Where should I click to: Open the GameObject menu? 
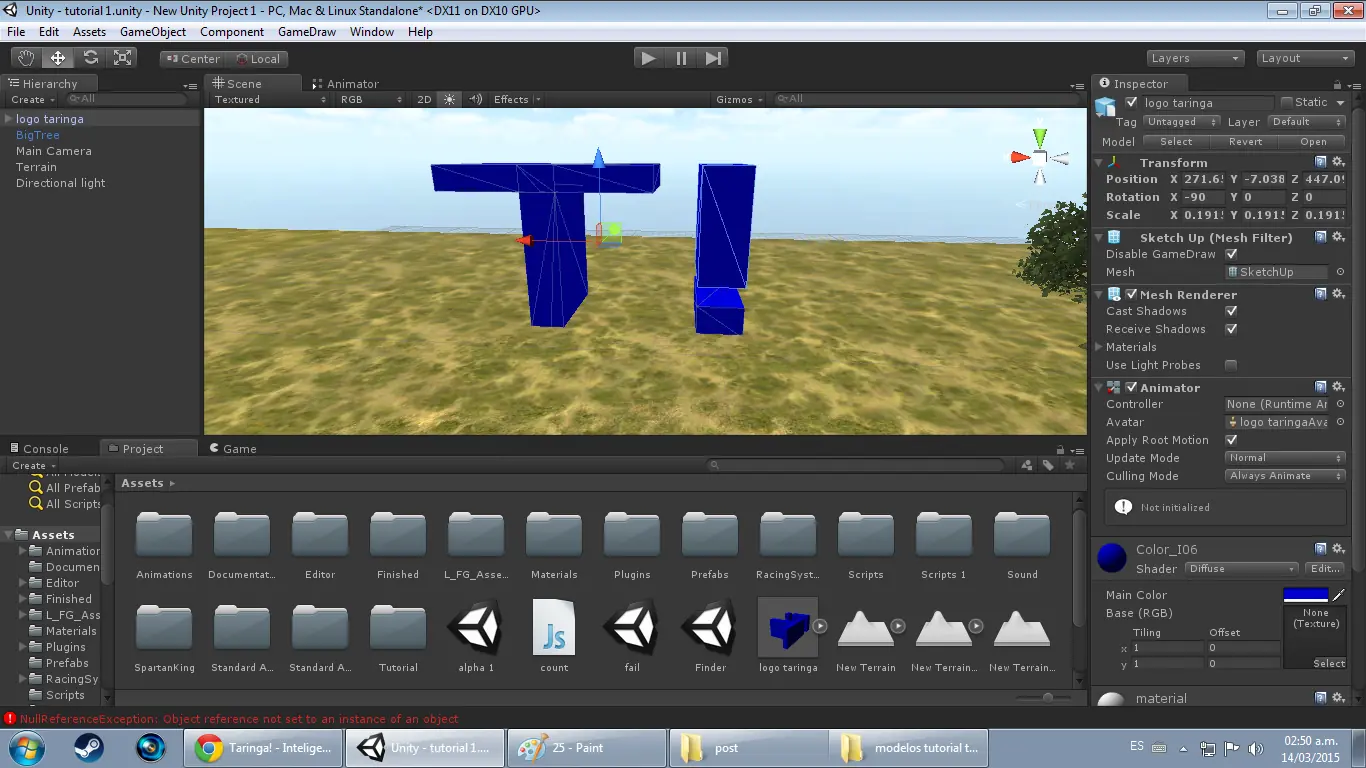pyautogui.click(x=153, y=32)
